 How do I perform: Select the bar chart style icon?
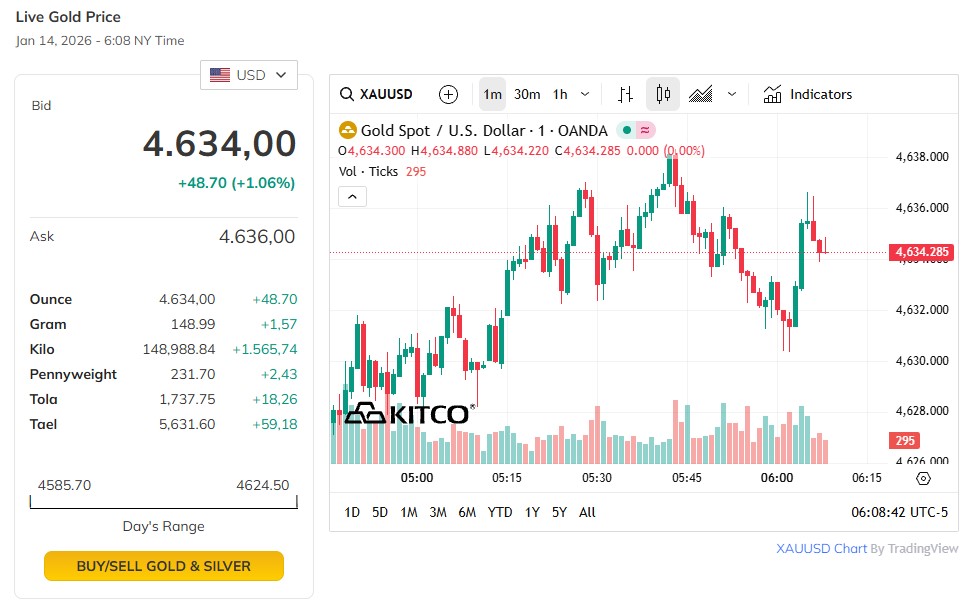pyautogui.click(x=625, y=94)
